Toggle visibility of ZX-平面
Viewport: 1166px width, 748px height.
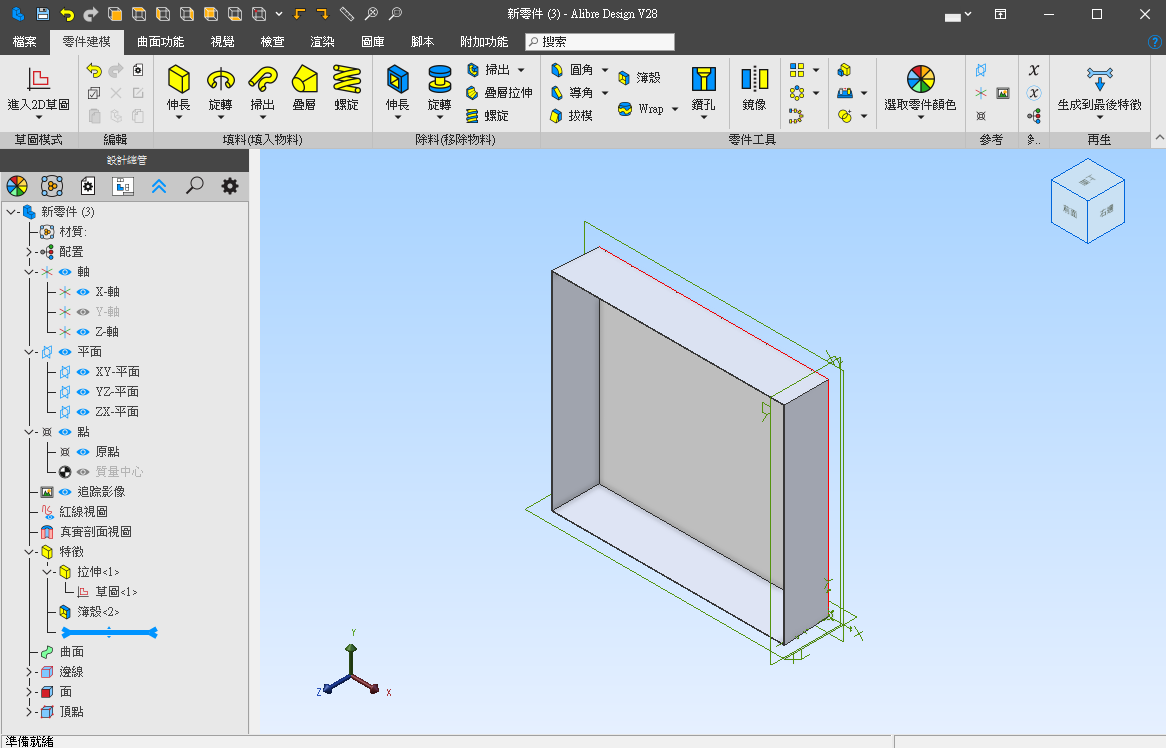[x=83, y=412]
